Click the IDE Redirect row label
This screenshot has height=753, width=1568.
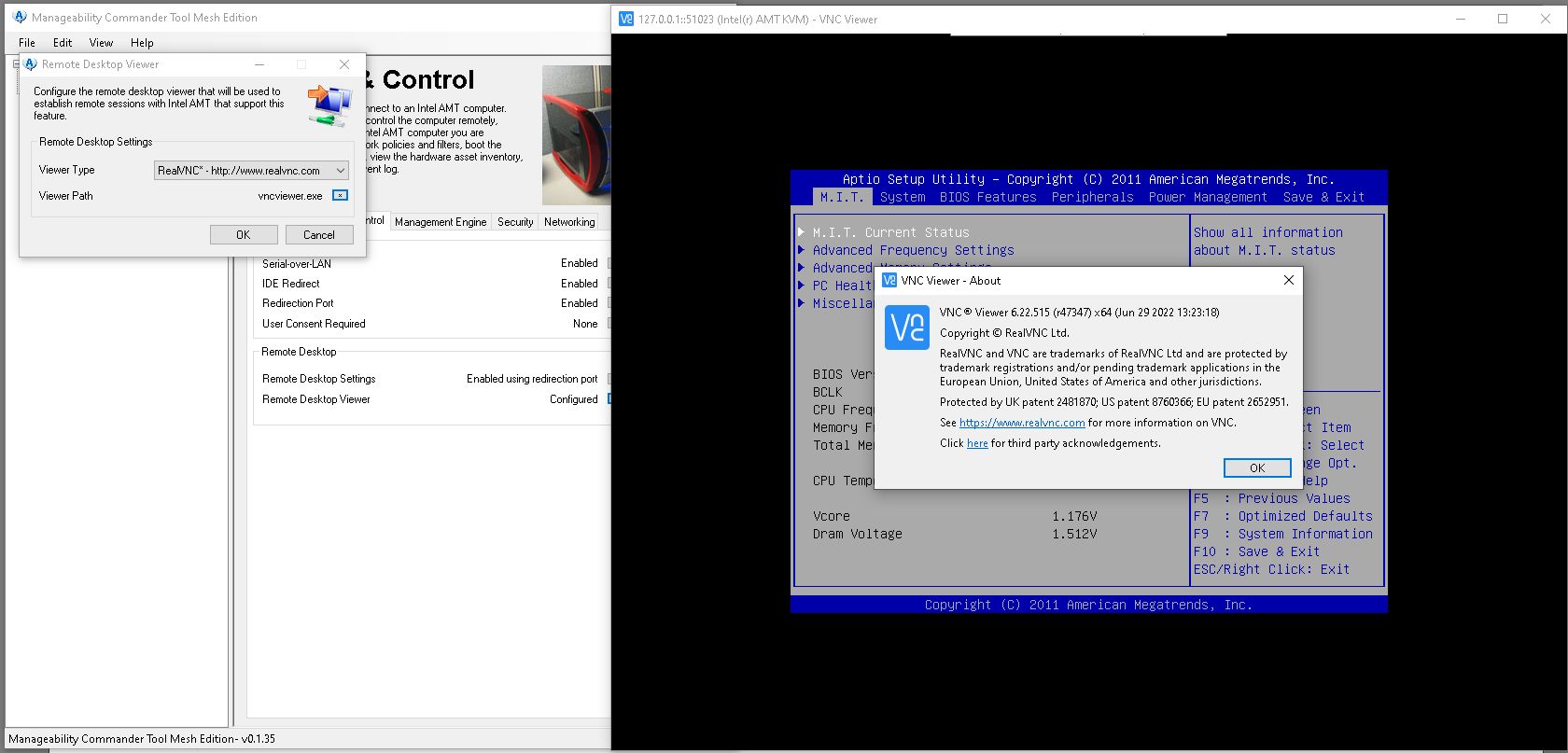(x=290, y=284)
